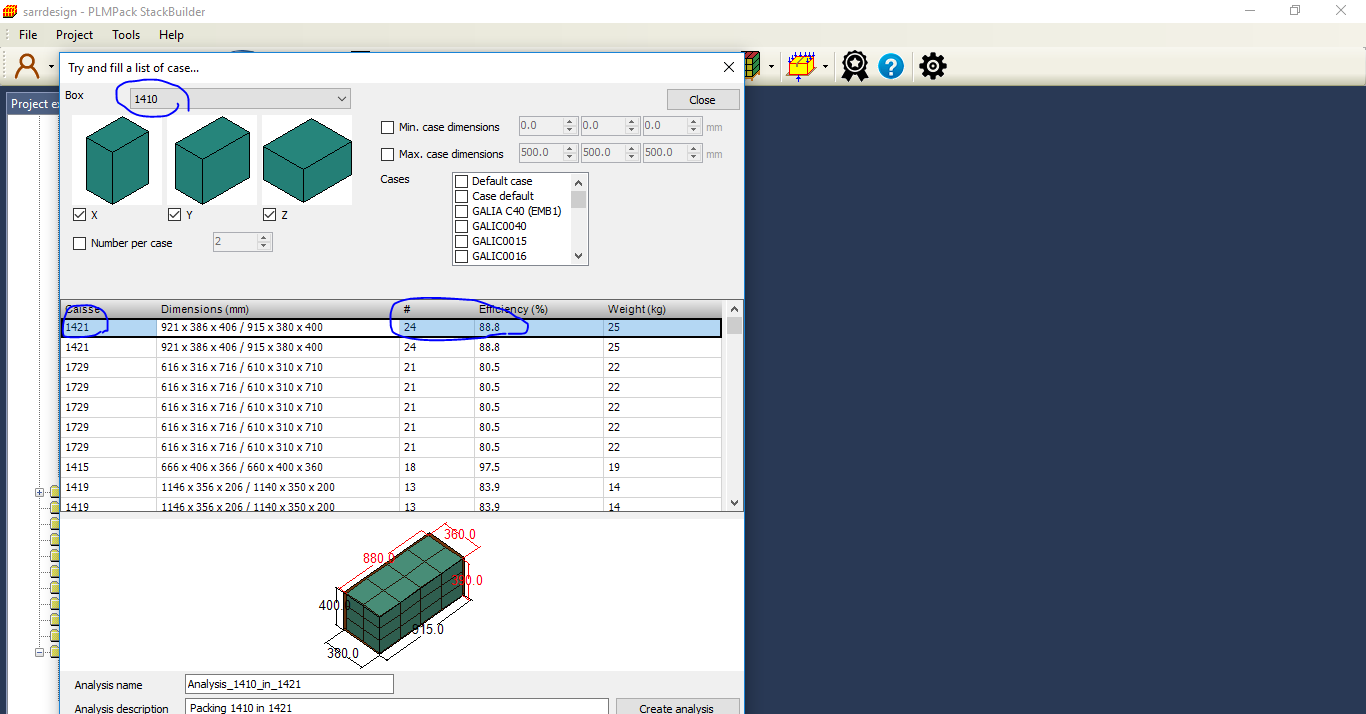
Task: Sort by the # column header
Action: 437,309
